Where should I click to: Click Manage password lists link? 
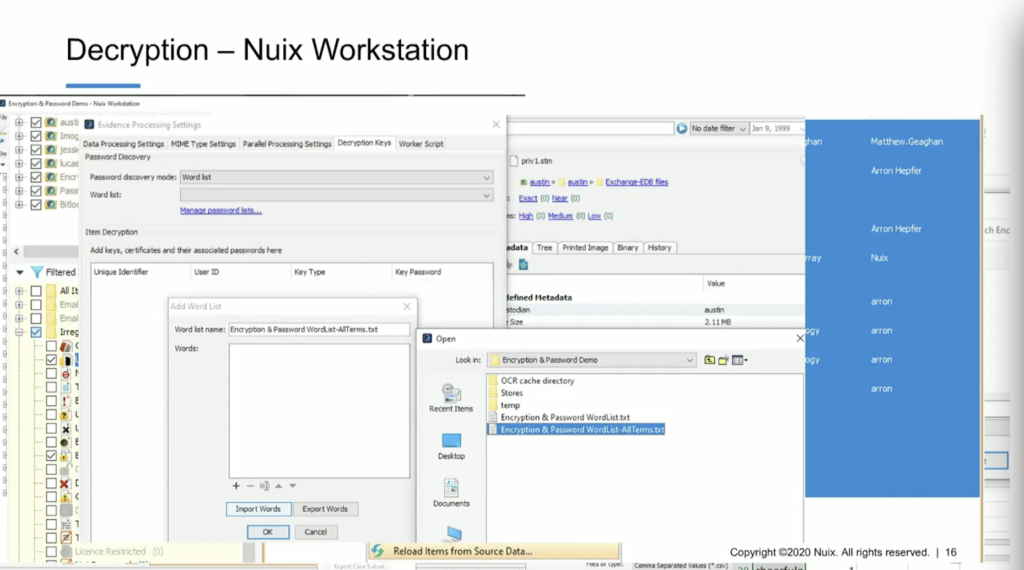click(x=221, y=210)
